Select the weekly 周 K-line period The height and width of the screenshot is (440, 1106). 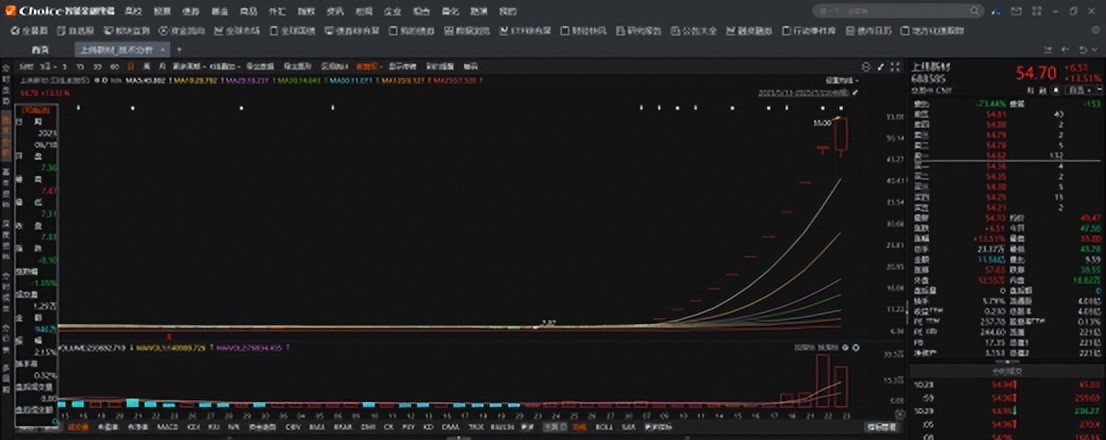click(x=146, y=66)
